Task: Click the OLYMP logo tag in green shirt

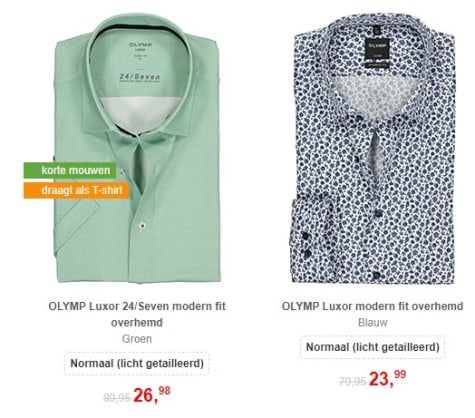Action: pos(140,45)
